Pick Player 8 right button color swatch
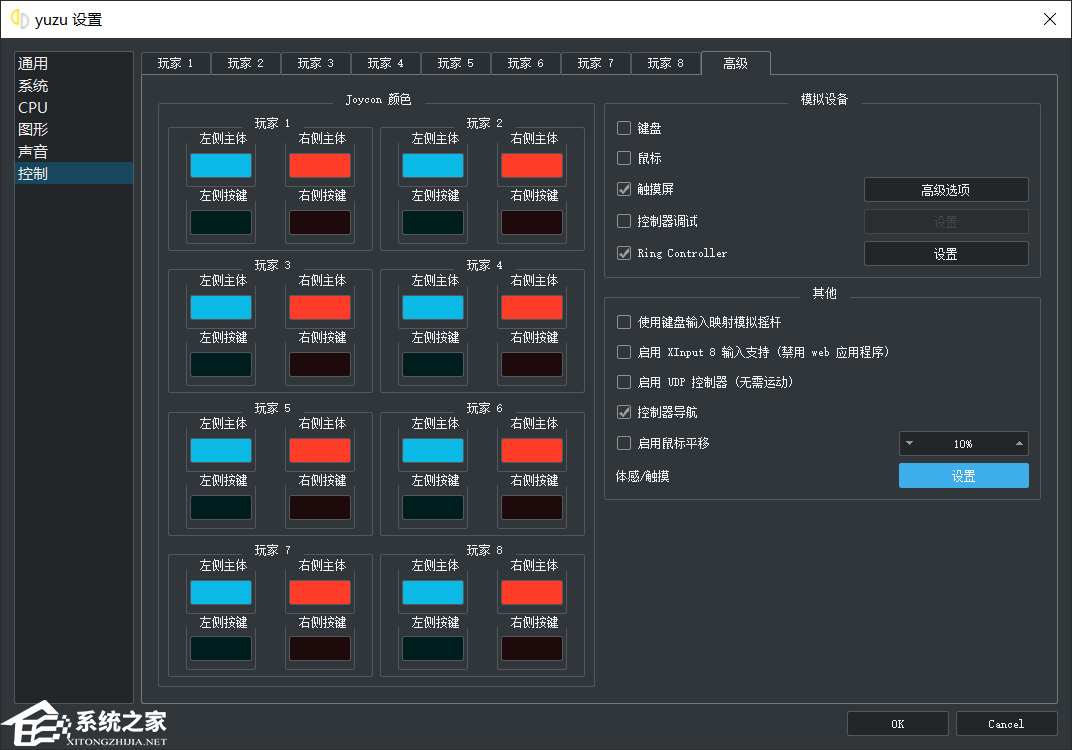The image size is (1072, 750). 532,648
